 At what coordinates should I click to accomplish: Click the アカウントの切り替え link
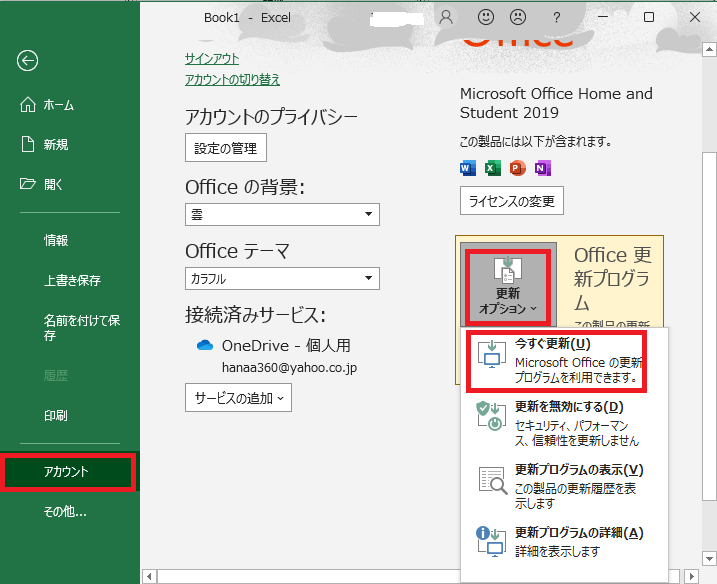click(232, 80)
